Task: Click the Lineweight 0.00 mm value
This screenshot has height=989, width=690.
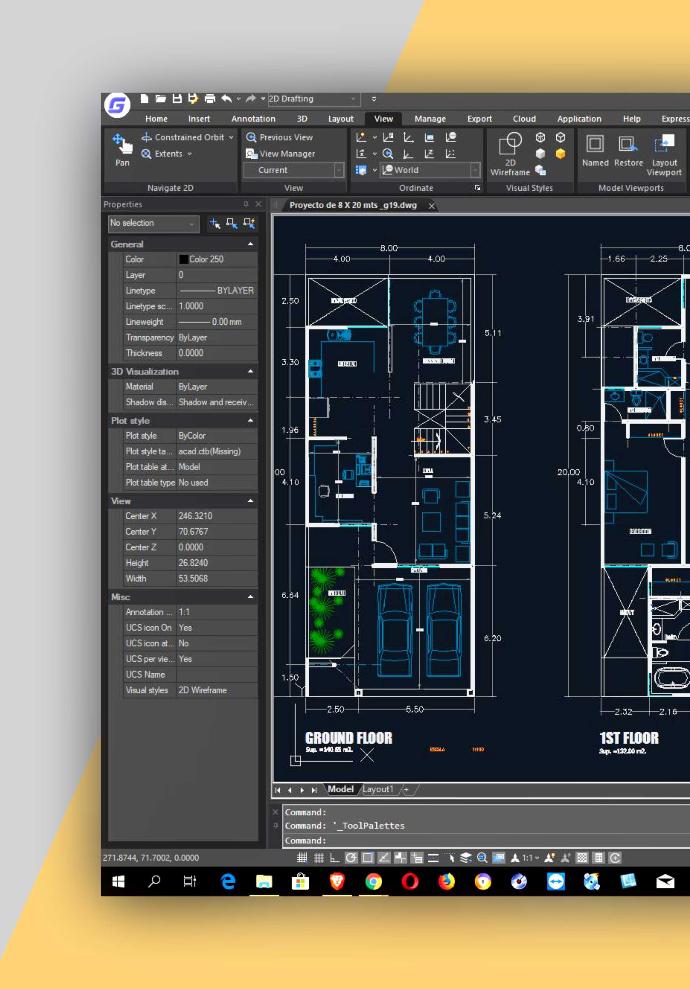Action: coord(216,322)
